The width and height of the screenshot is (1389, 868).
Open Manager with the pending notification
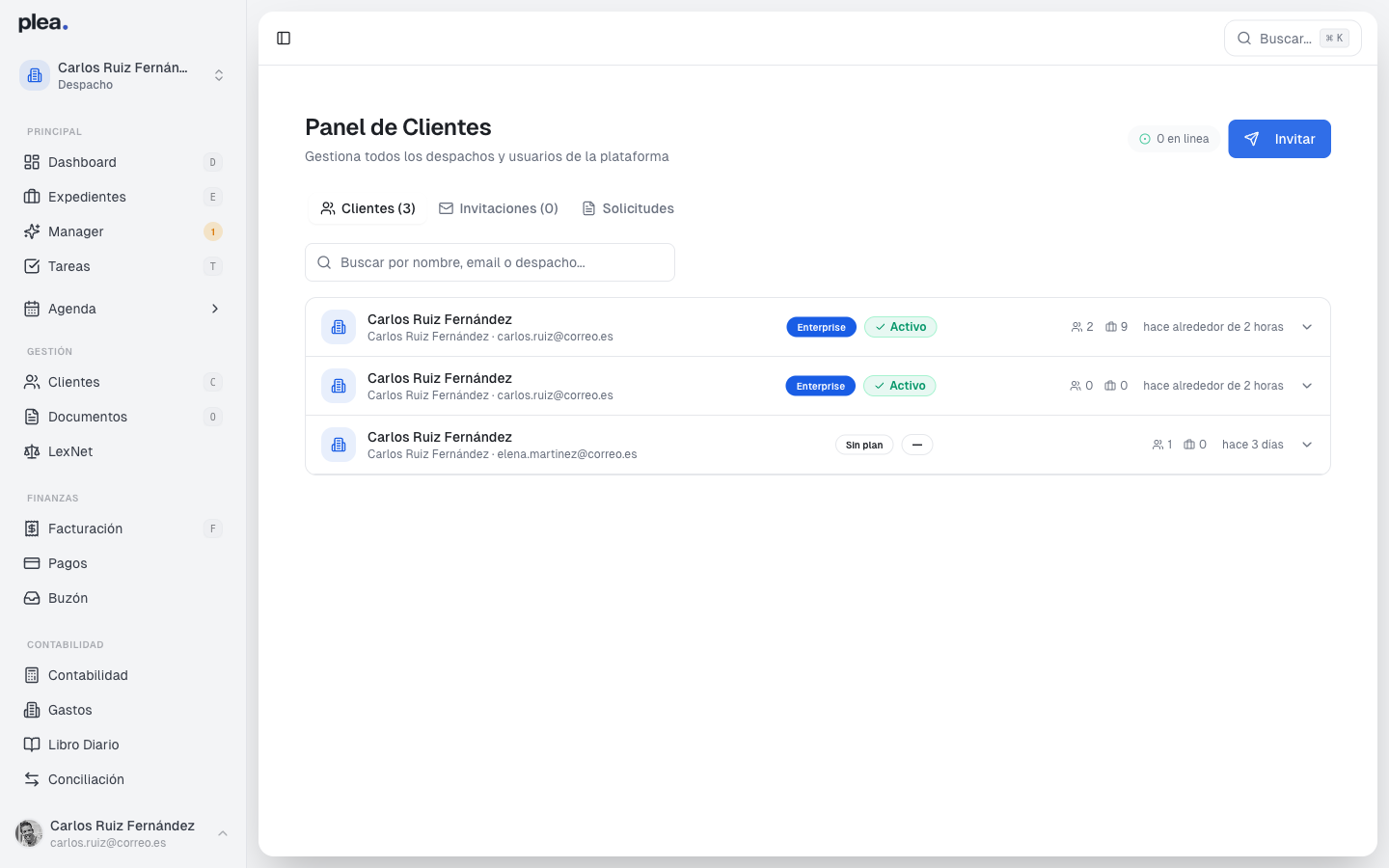click(x=75, y=231)
